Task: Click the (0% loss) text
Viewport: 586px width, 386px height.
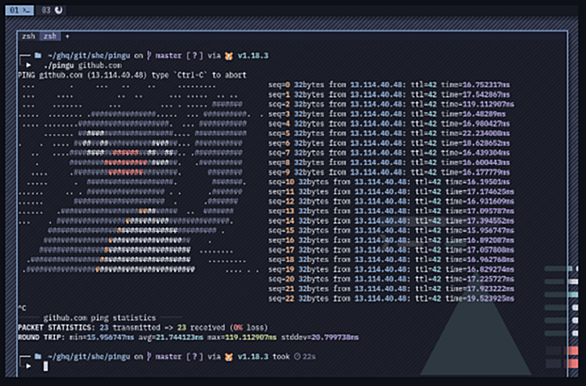Action: [x=249, y=328]
